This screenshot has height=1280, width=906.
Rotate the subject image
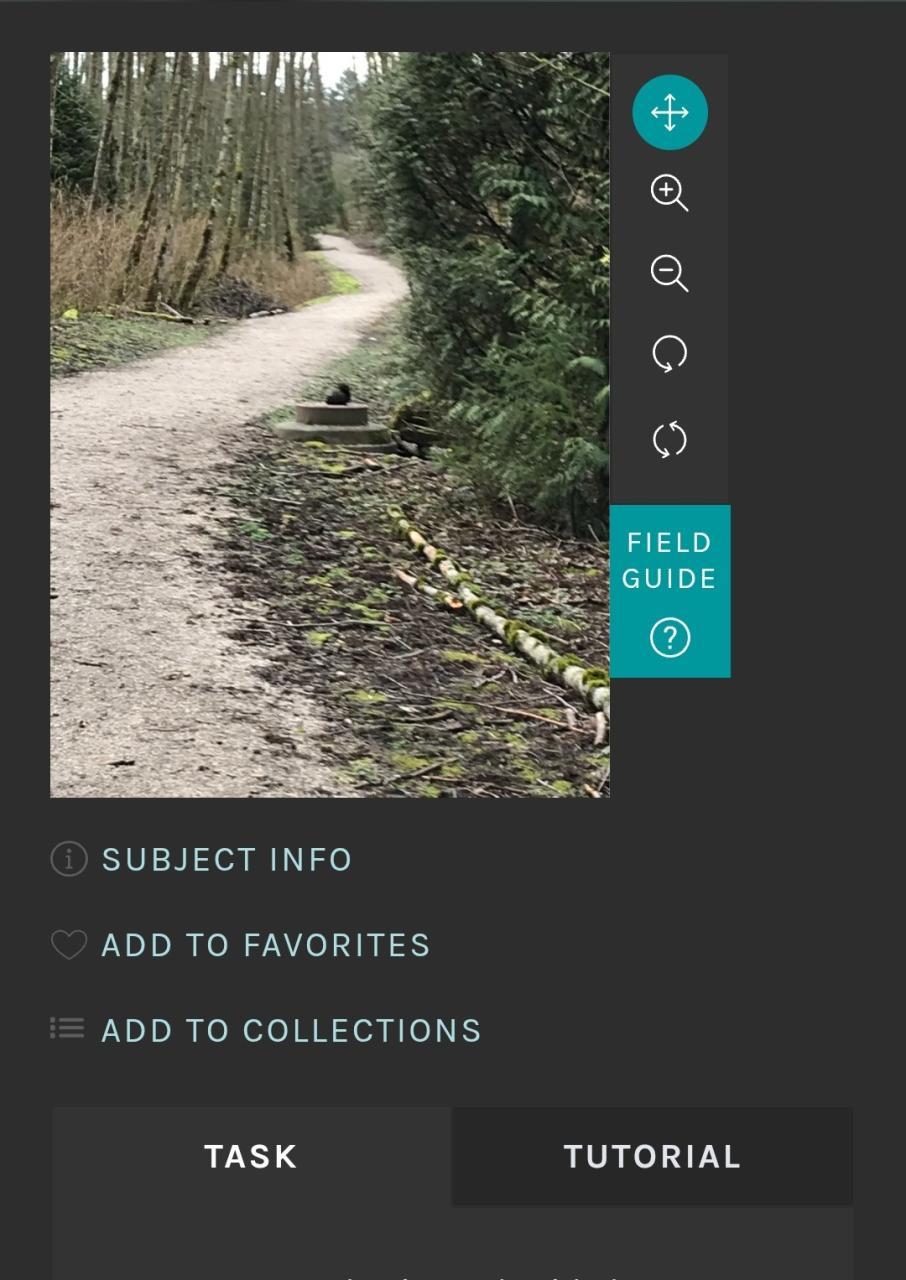[x=669, y=354]
